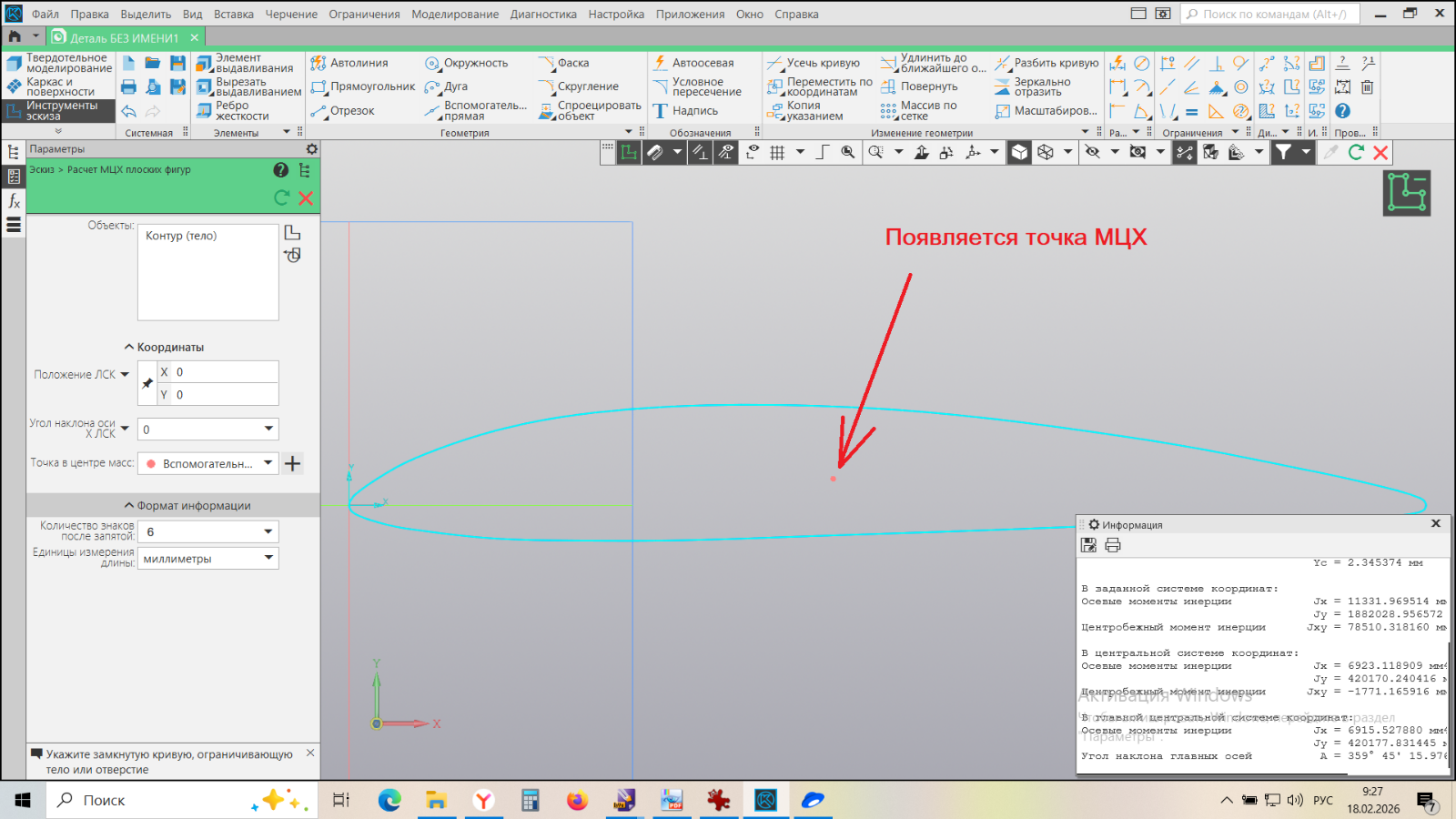Toggle sketch mode button in the view toolbar
The image size is (1456, 819).
click(x=629, y=153)
